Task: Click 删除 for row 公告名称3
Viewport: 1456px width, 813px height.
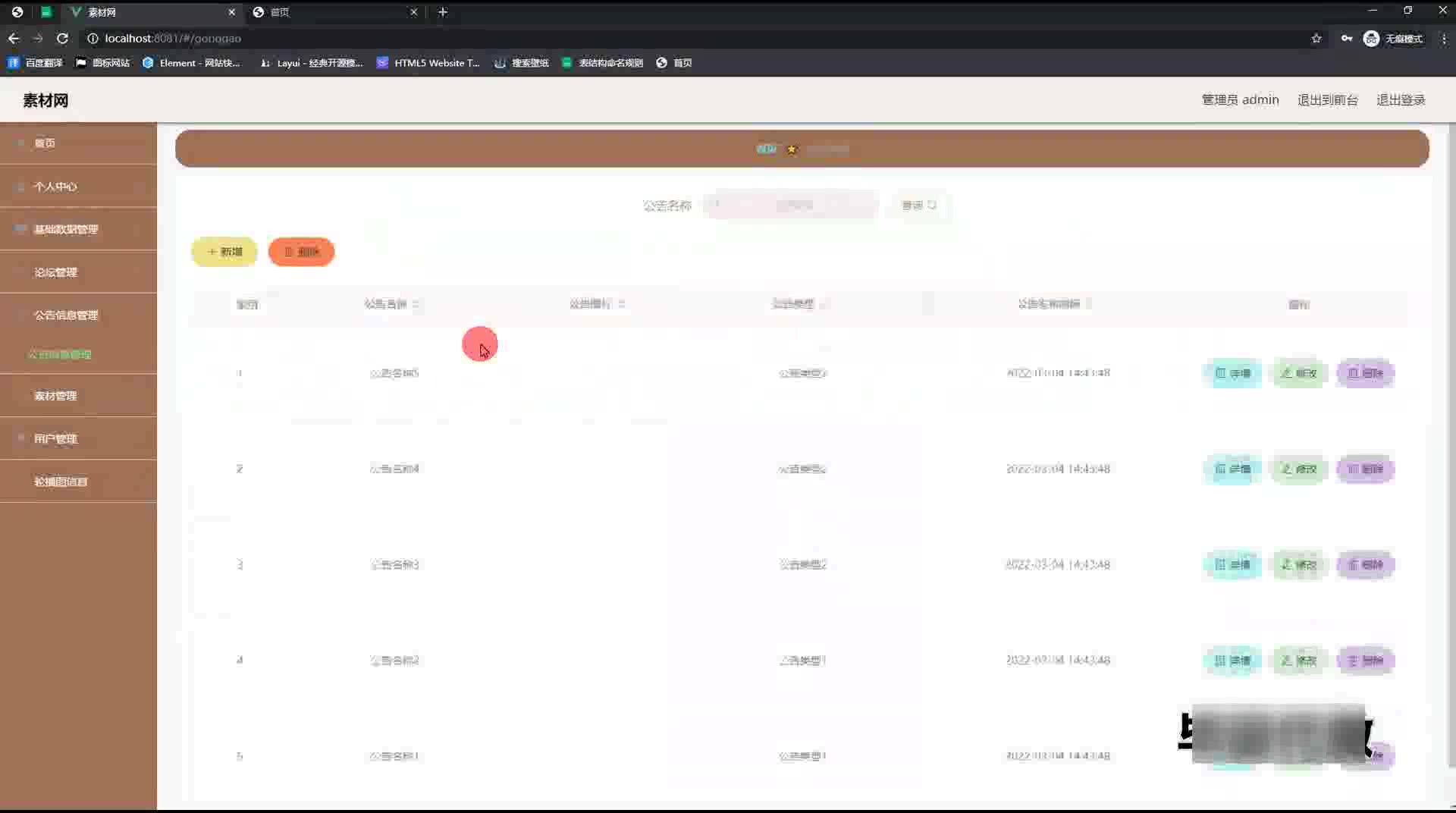Action: pyautogui.click(x=1365, y=565)
